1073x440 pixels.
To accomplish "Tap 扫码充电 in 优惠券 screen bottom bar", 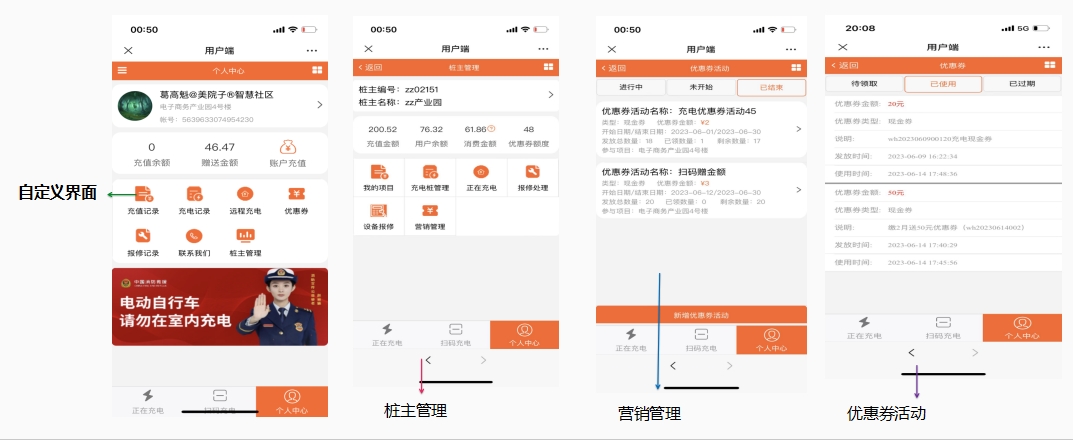I will tap(943, 328).
